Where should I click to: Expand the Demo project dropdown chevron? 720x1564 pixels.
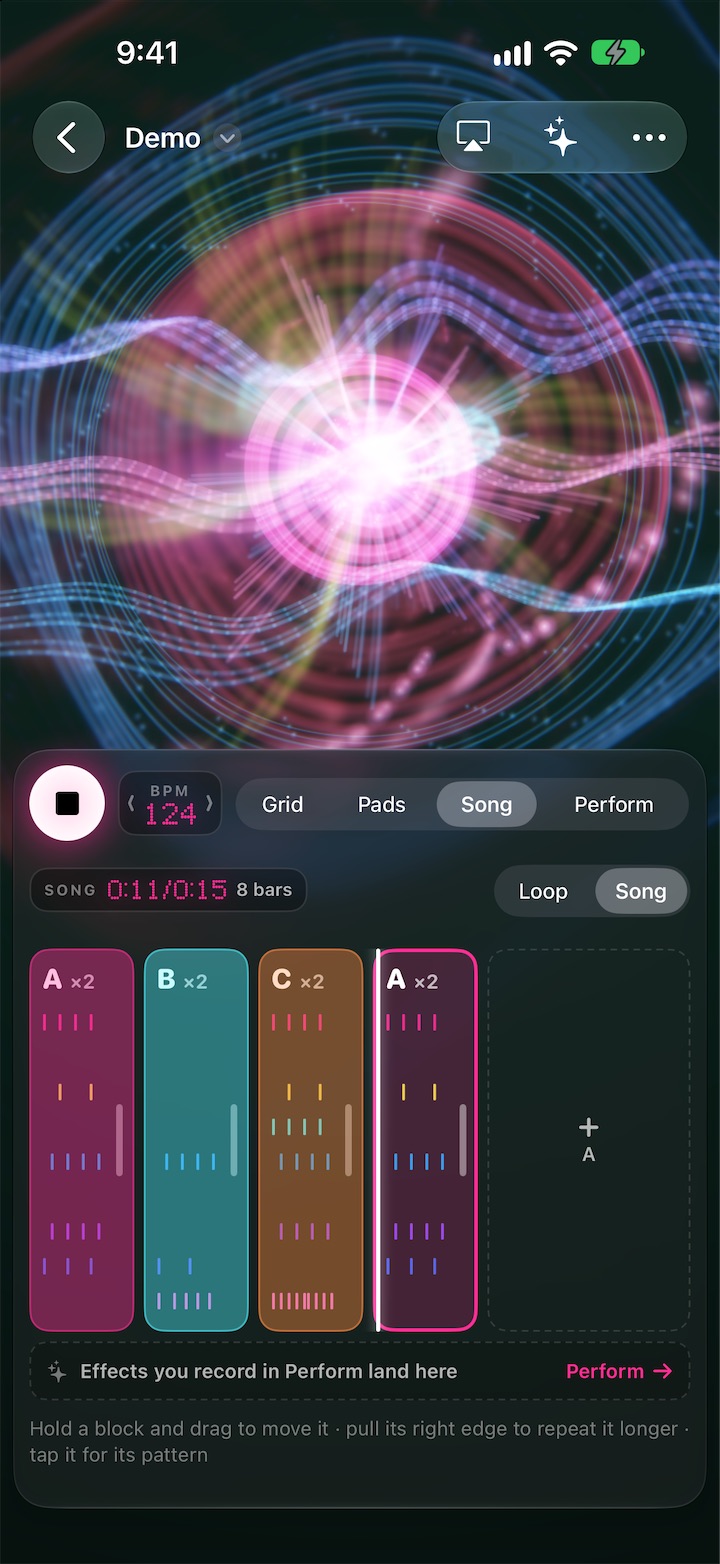228,138
